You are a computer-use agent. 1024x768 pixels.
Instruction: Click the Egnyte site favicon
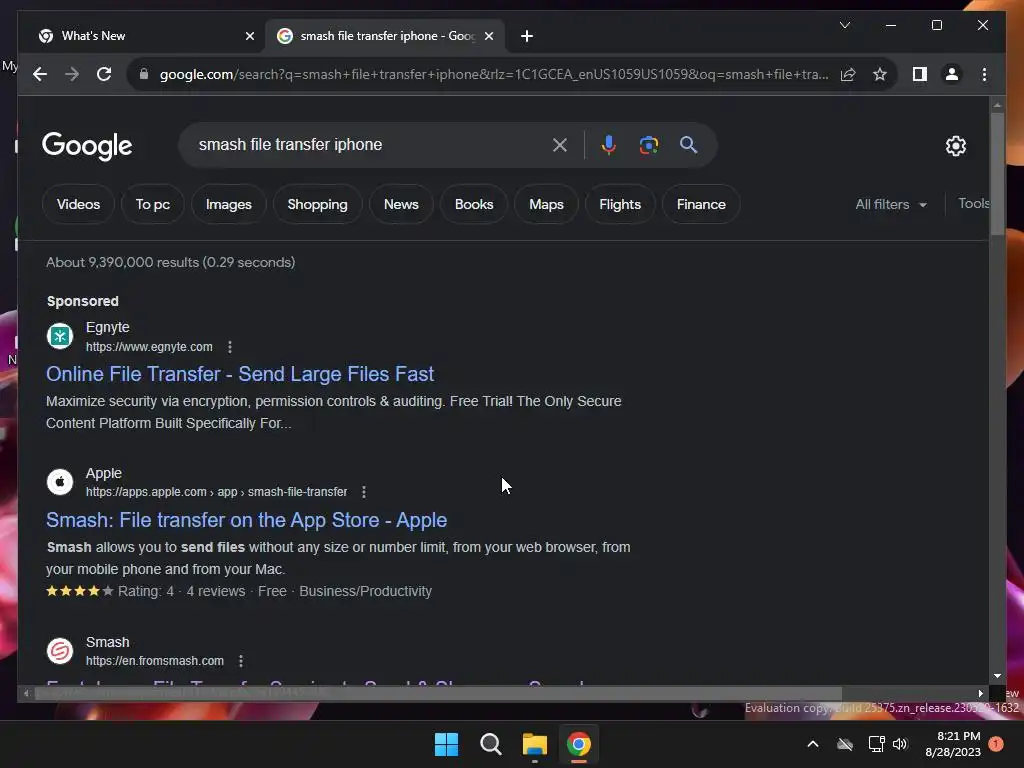click(60, 336)
